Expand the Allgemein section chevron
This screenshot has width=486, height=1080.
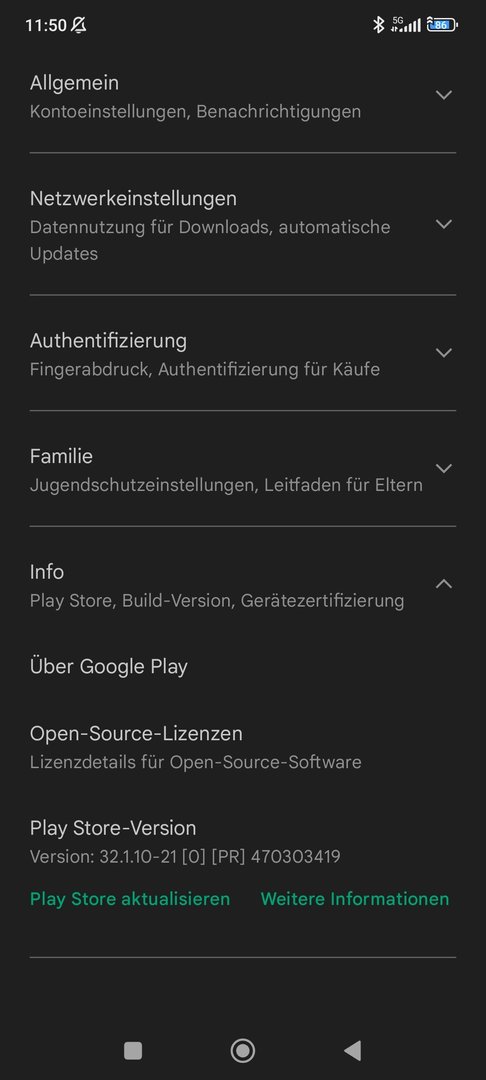[x=444, y=95]
